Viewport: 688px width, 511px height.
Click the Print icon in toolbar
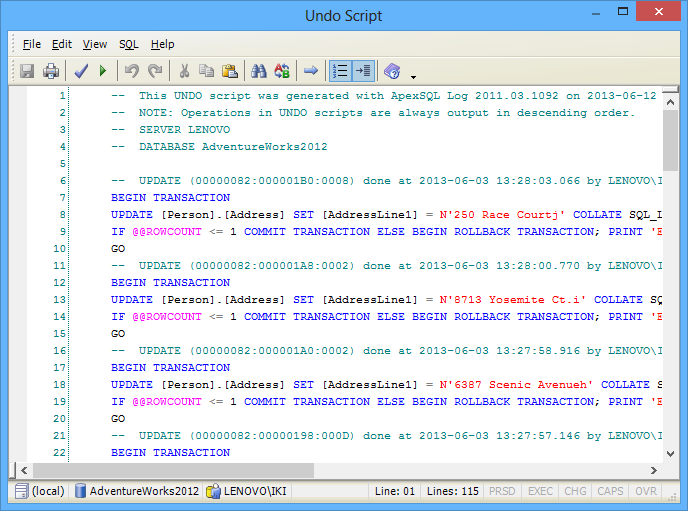coord(50,71)
